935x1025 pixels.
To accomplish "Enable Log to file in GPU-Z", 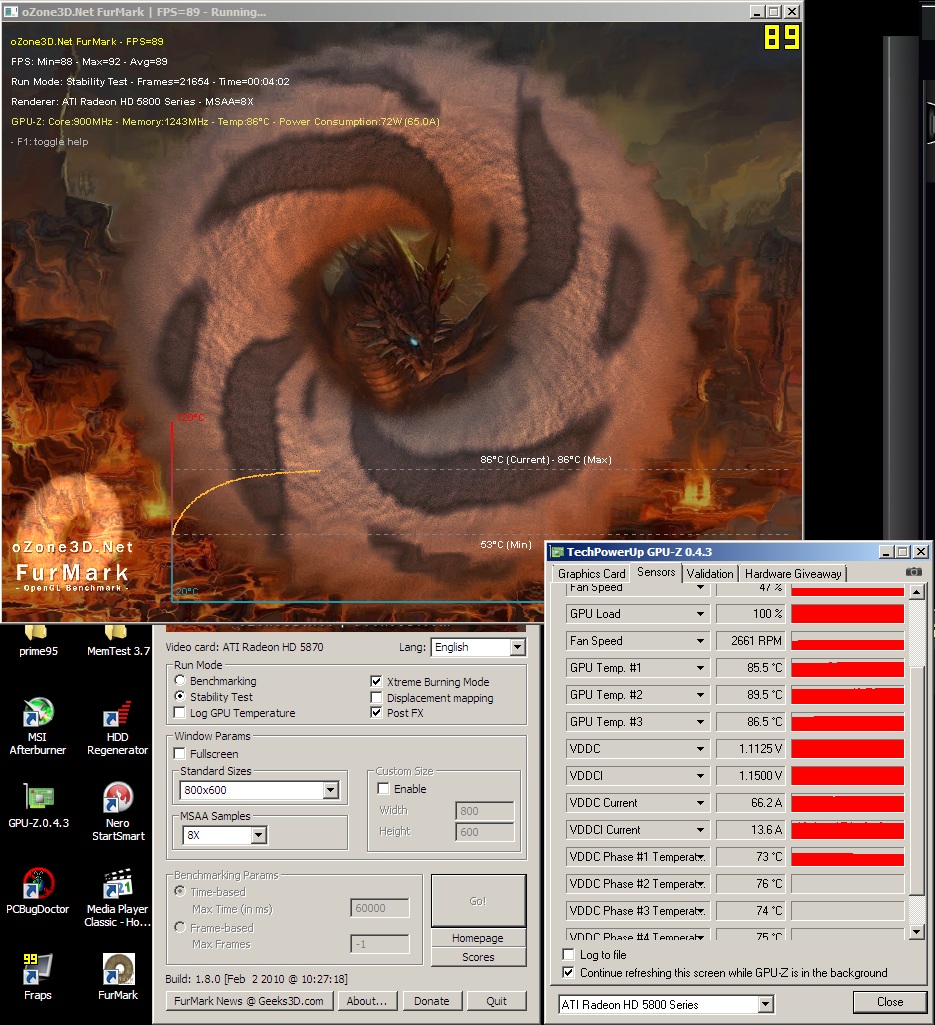I will [x=569, y=954].
